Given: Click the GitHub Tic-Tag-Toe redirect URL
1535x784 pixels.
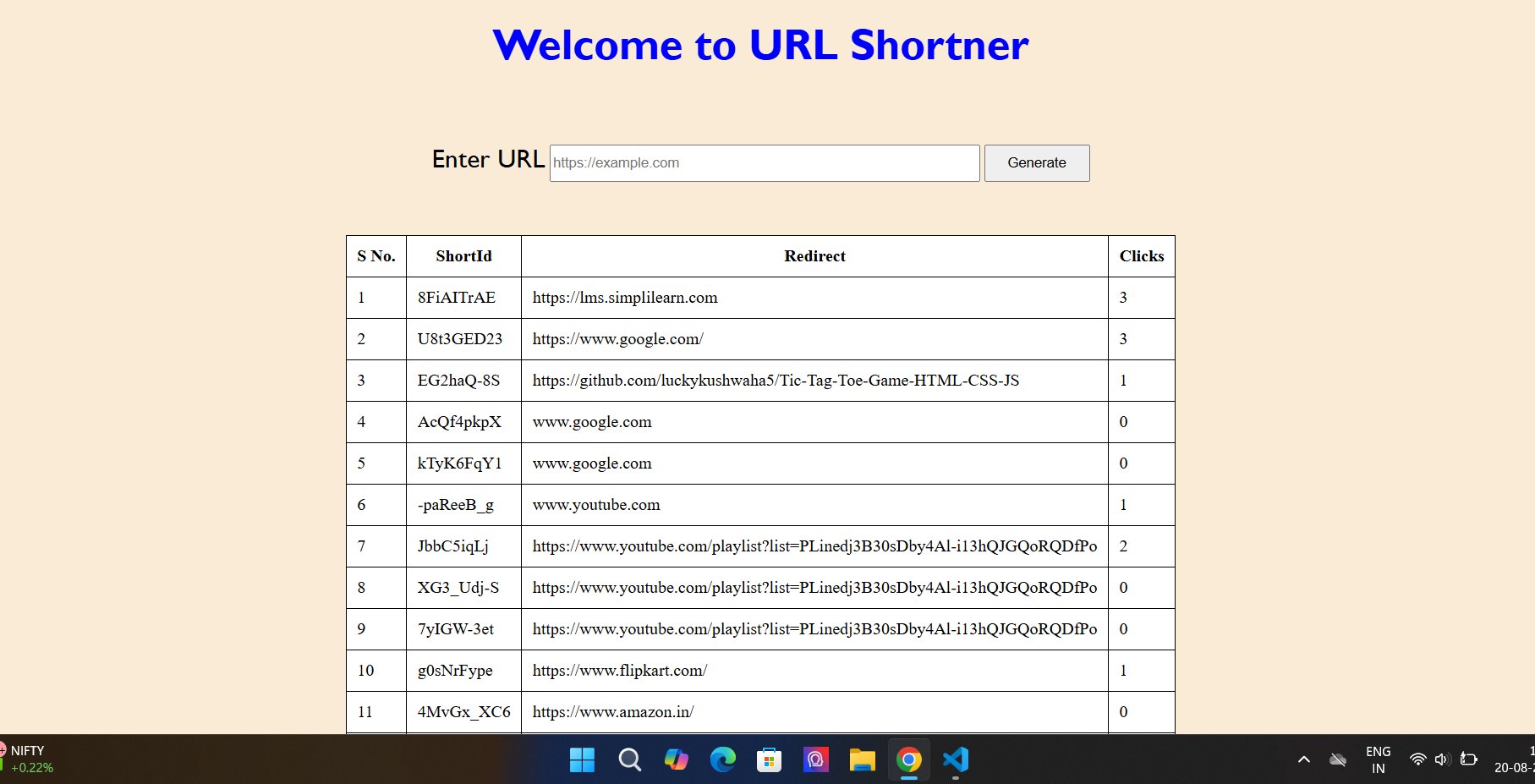Looking at the screenshot, I should tap(776, 381).
